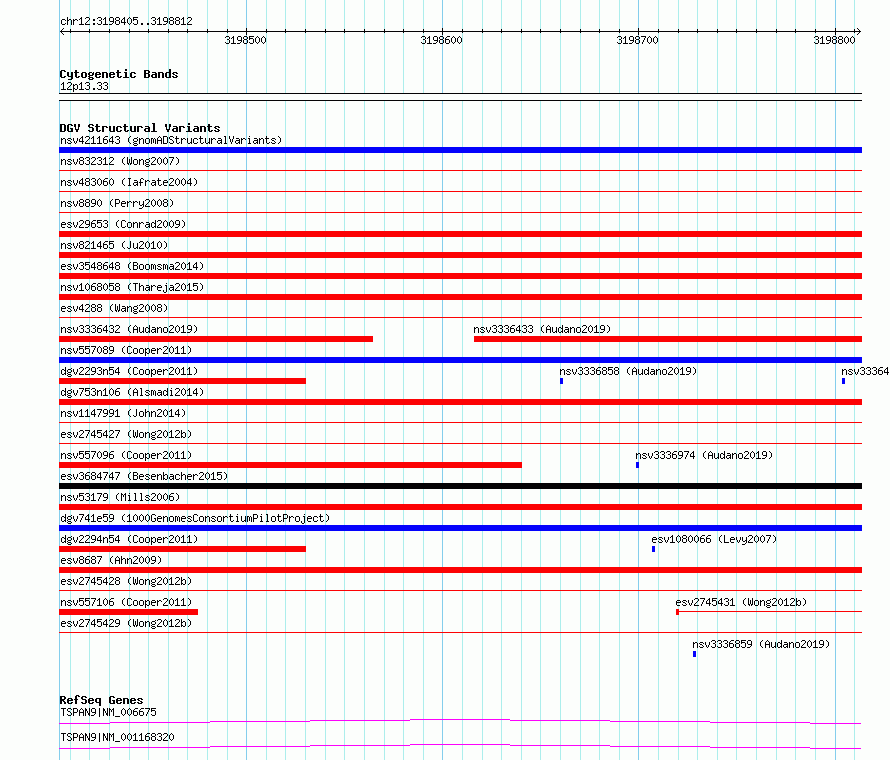Click the small blue nsv3336859 marker
This screenshot has height=760, width=890.
(x=694, y=654)
